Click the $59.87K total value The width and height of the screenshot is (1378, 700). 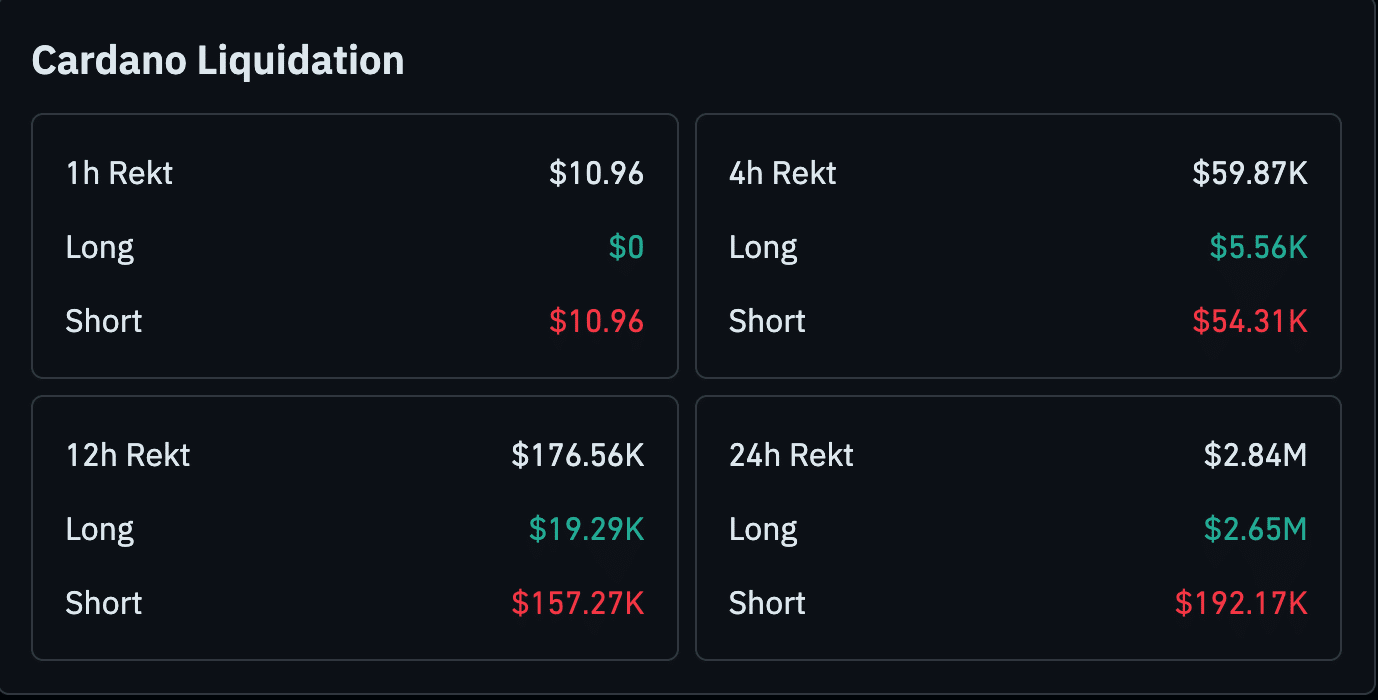tap(1250, 173)
